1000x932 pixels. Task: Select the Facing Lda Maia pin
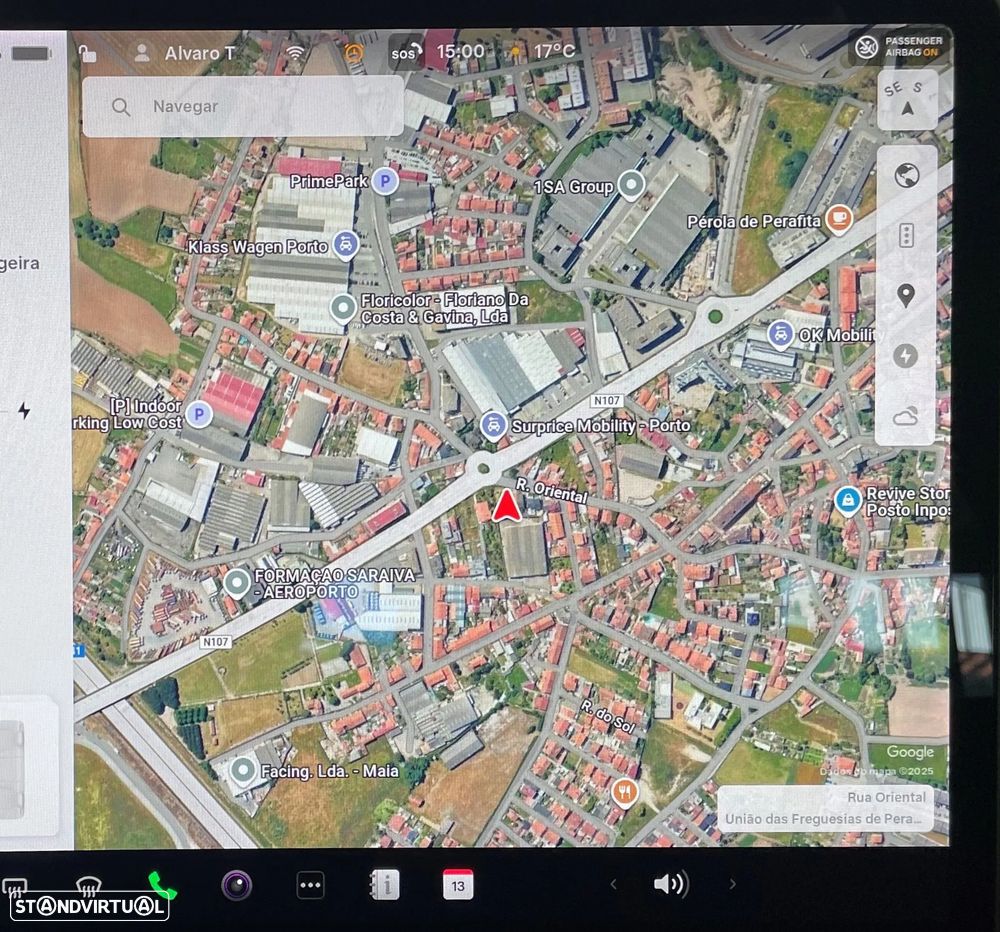[242, 771]
